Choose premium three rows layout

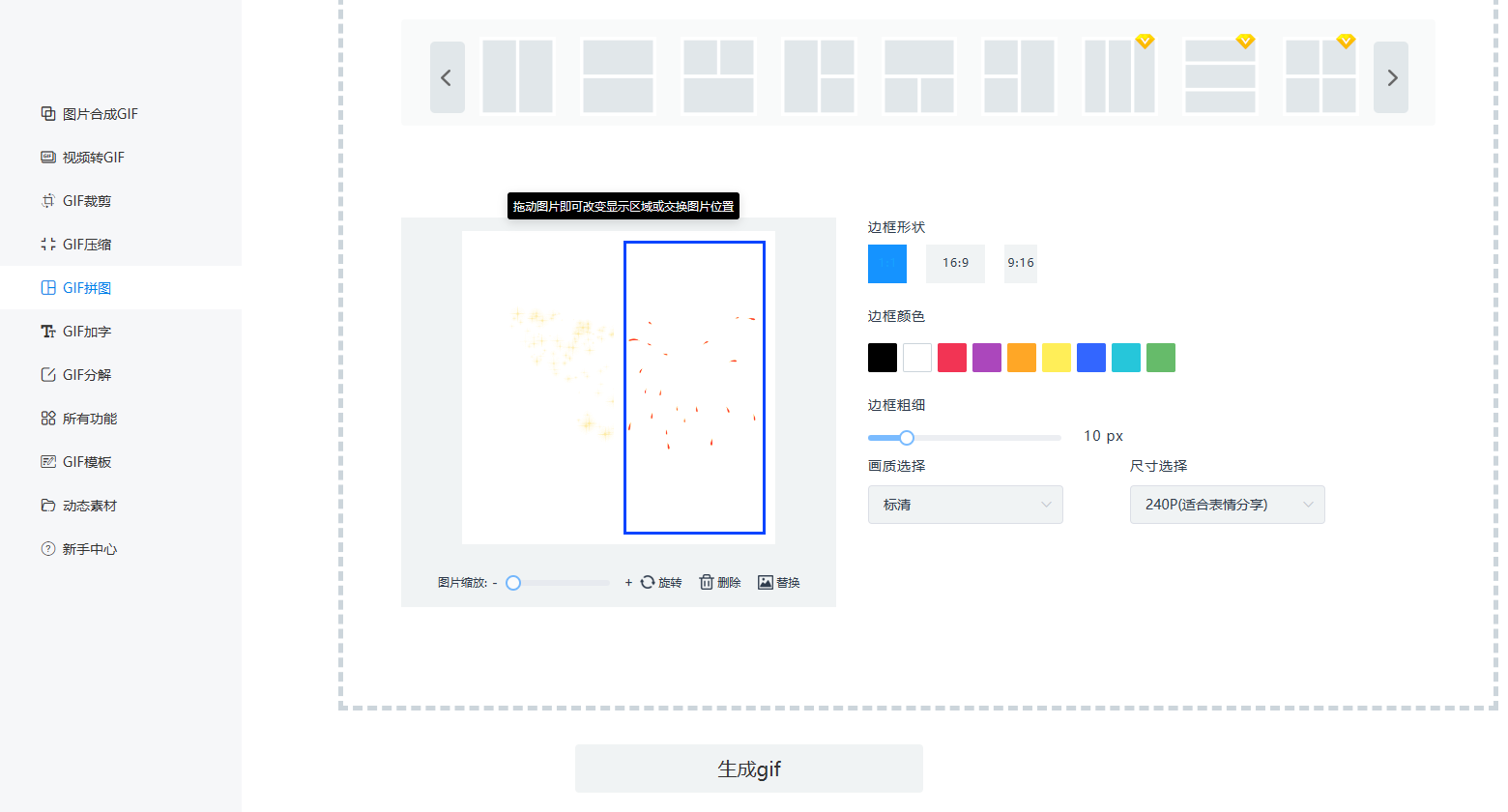(1220, 76)
